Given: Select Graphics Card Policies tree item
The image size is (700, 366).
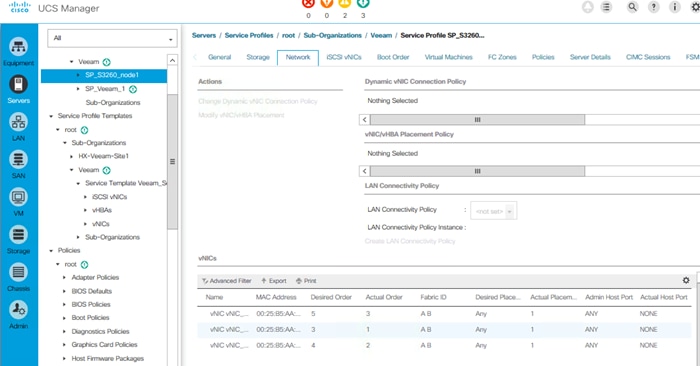Looking at the screenshot, I should (104, 345).
